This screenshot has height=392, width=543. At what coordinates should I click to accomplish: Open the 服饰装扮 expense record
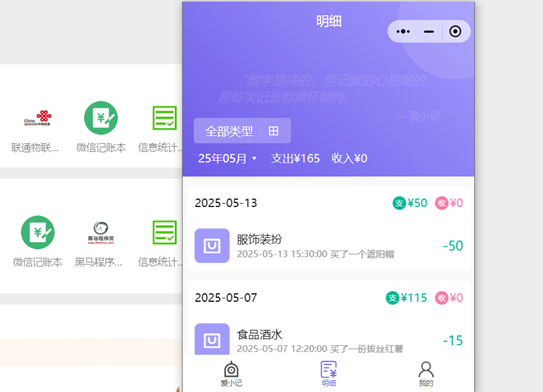pos(329,246)
